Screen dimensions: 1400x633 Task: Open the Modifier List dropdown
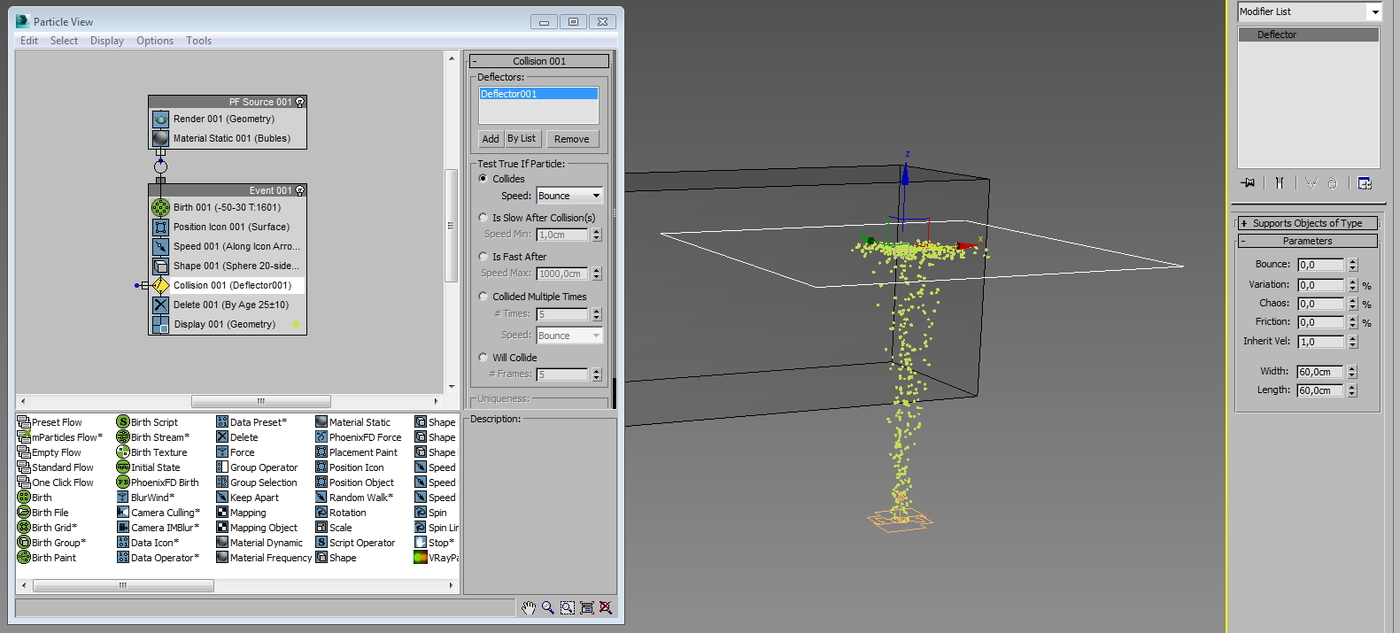coord(1309,11)
